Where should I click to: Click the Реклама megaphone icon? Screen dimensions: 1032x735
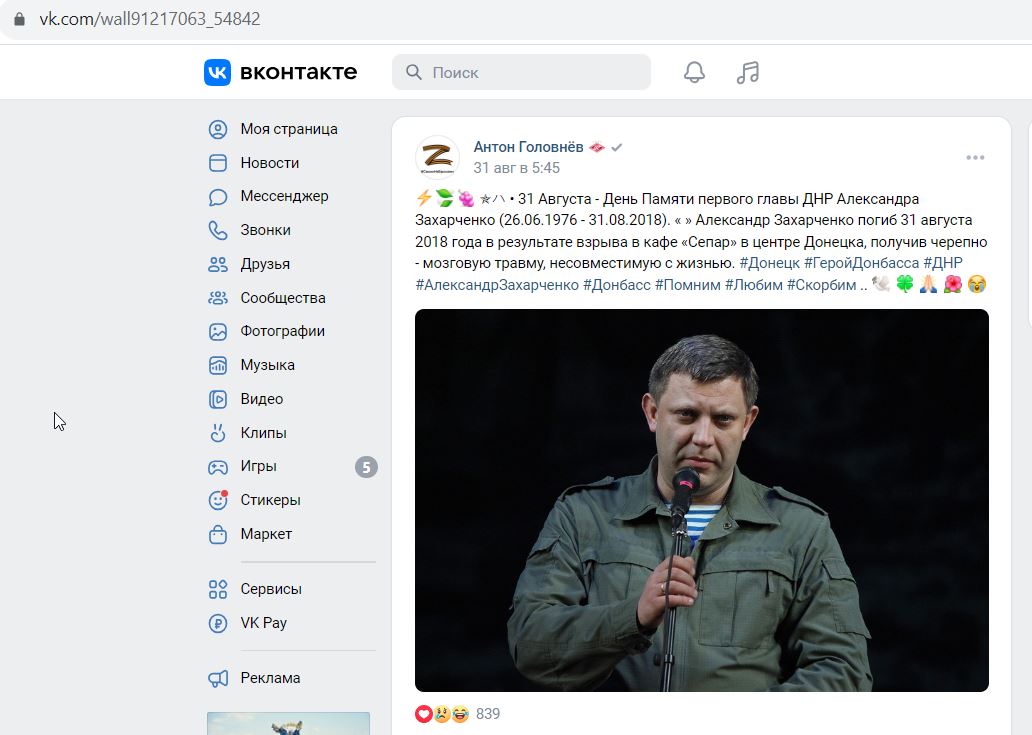pos(218,678)
